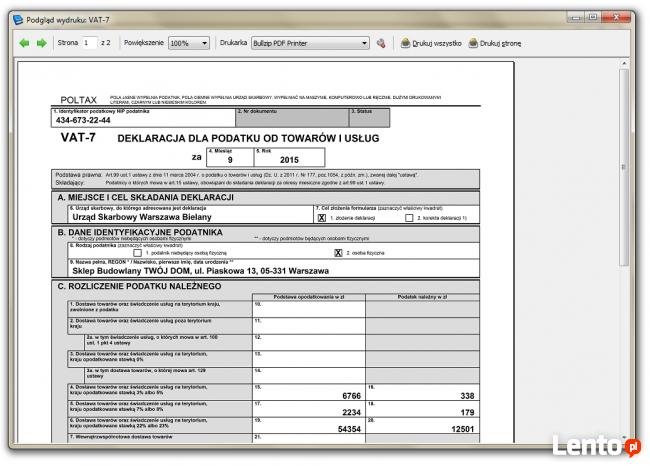Click Drukuj stronę button label
This screenshot has width=650, height=466.
501,43
